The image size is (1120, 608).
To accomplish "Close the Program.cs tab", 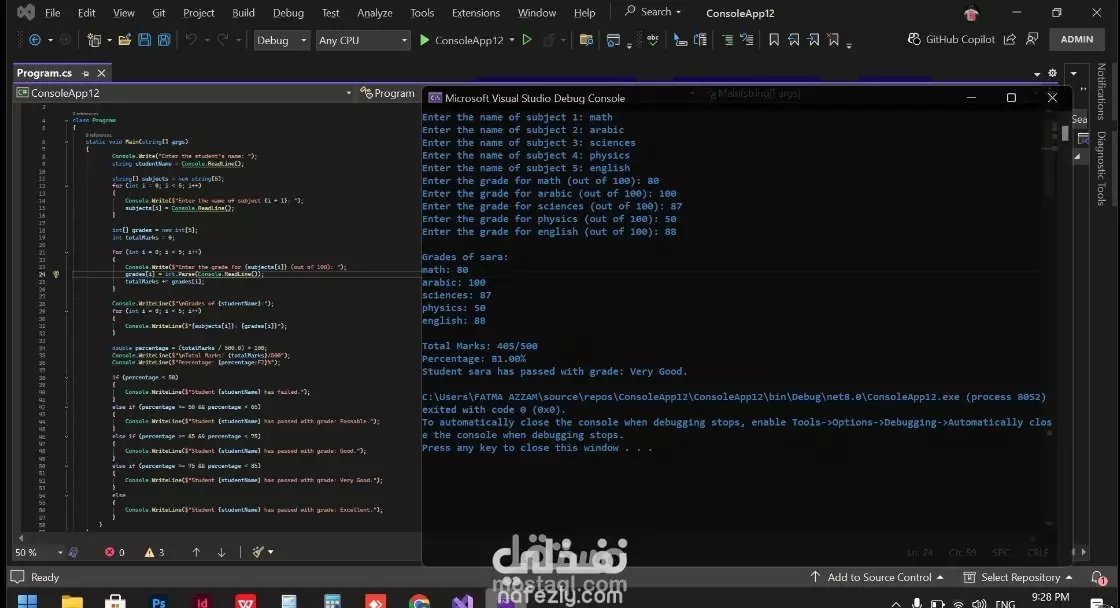I will coord(101,74).
